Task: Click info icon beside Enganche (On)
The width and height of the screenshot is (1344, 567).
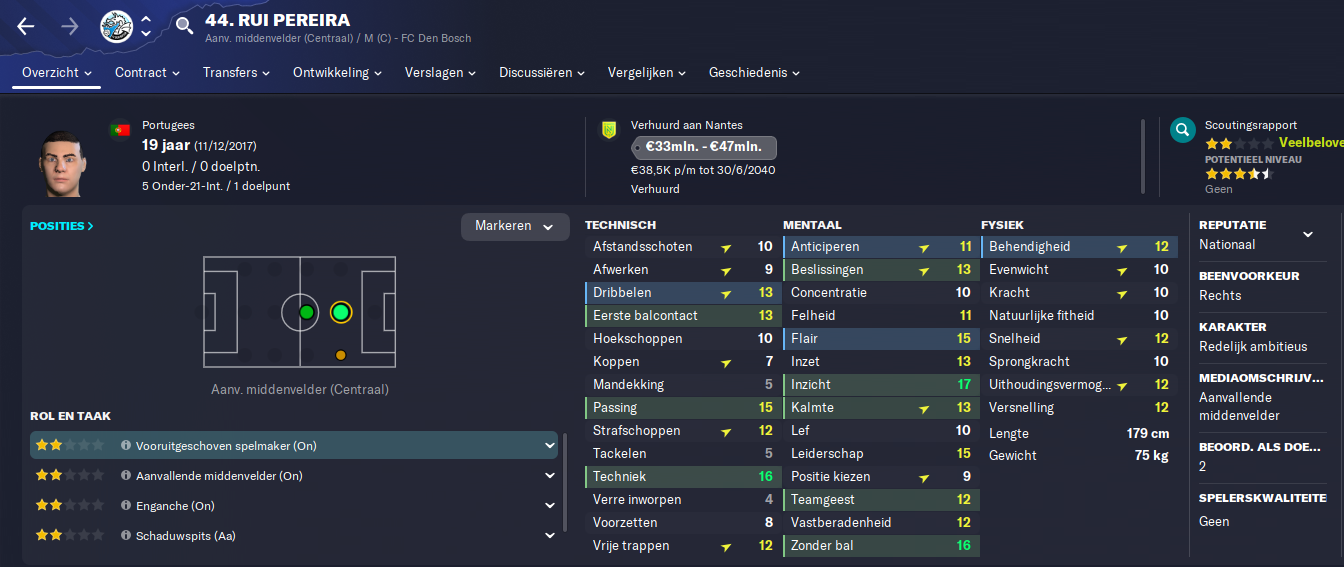Action: (x=126, y=506)
